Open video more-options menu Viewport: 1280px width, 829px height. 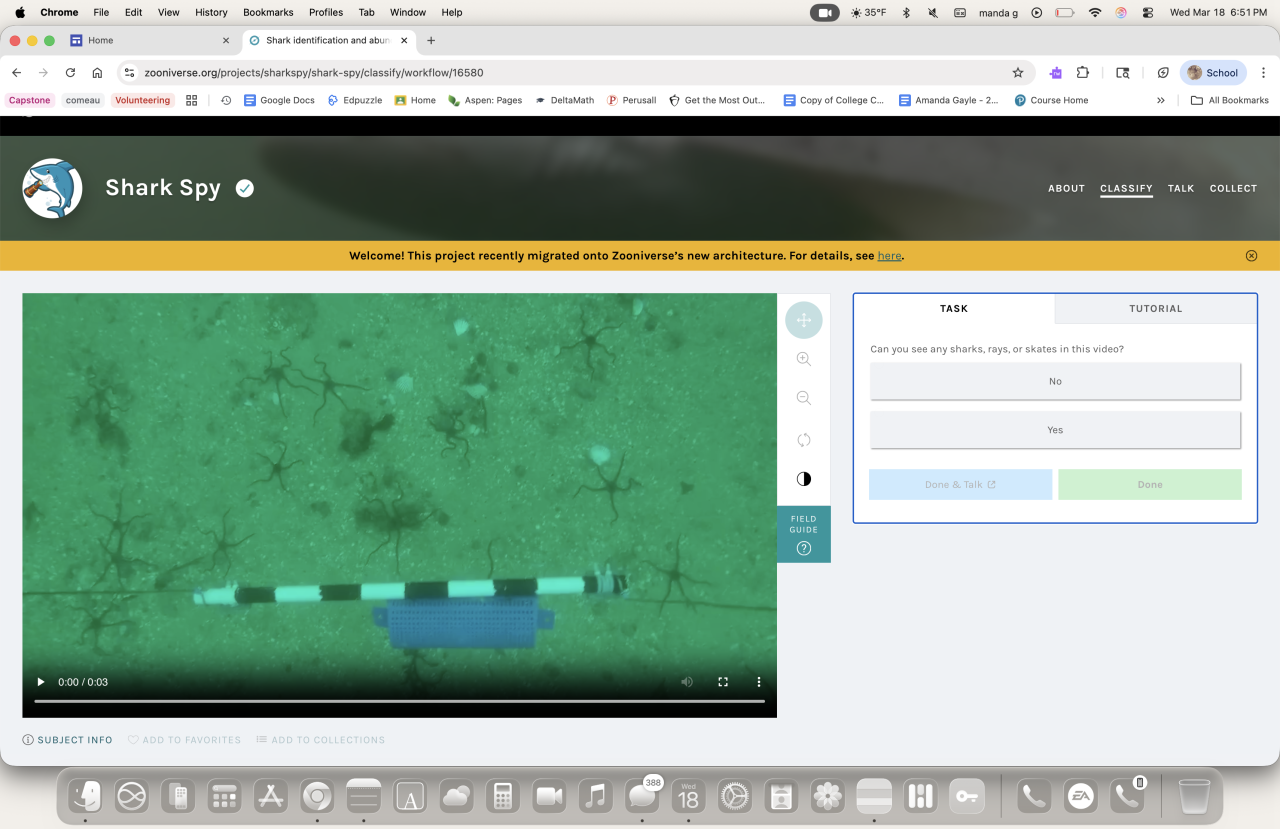tap(759, 682)
